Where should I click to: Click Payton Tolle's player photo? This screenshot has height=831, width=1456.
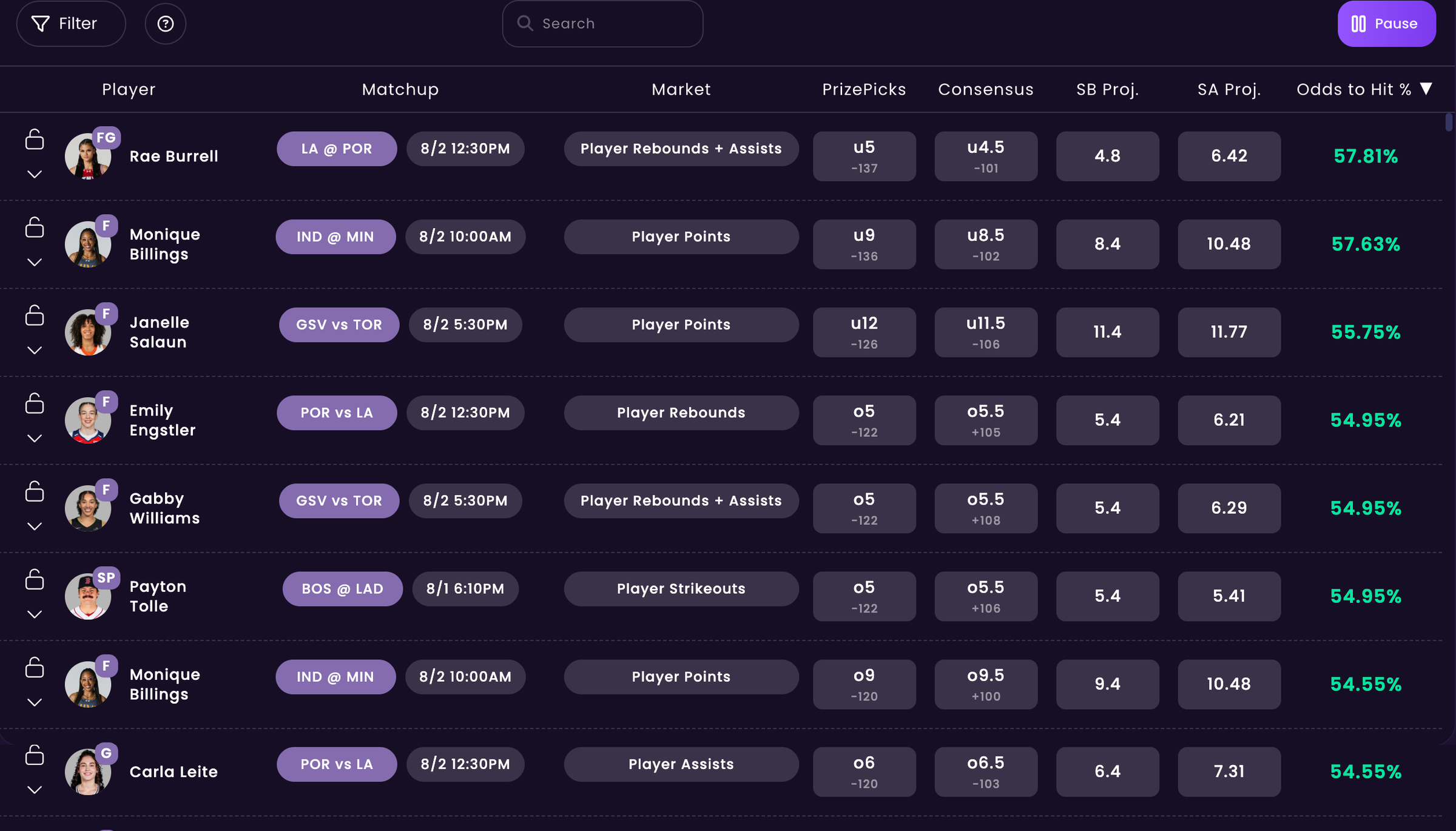click(x=88, y=596)
